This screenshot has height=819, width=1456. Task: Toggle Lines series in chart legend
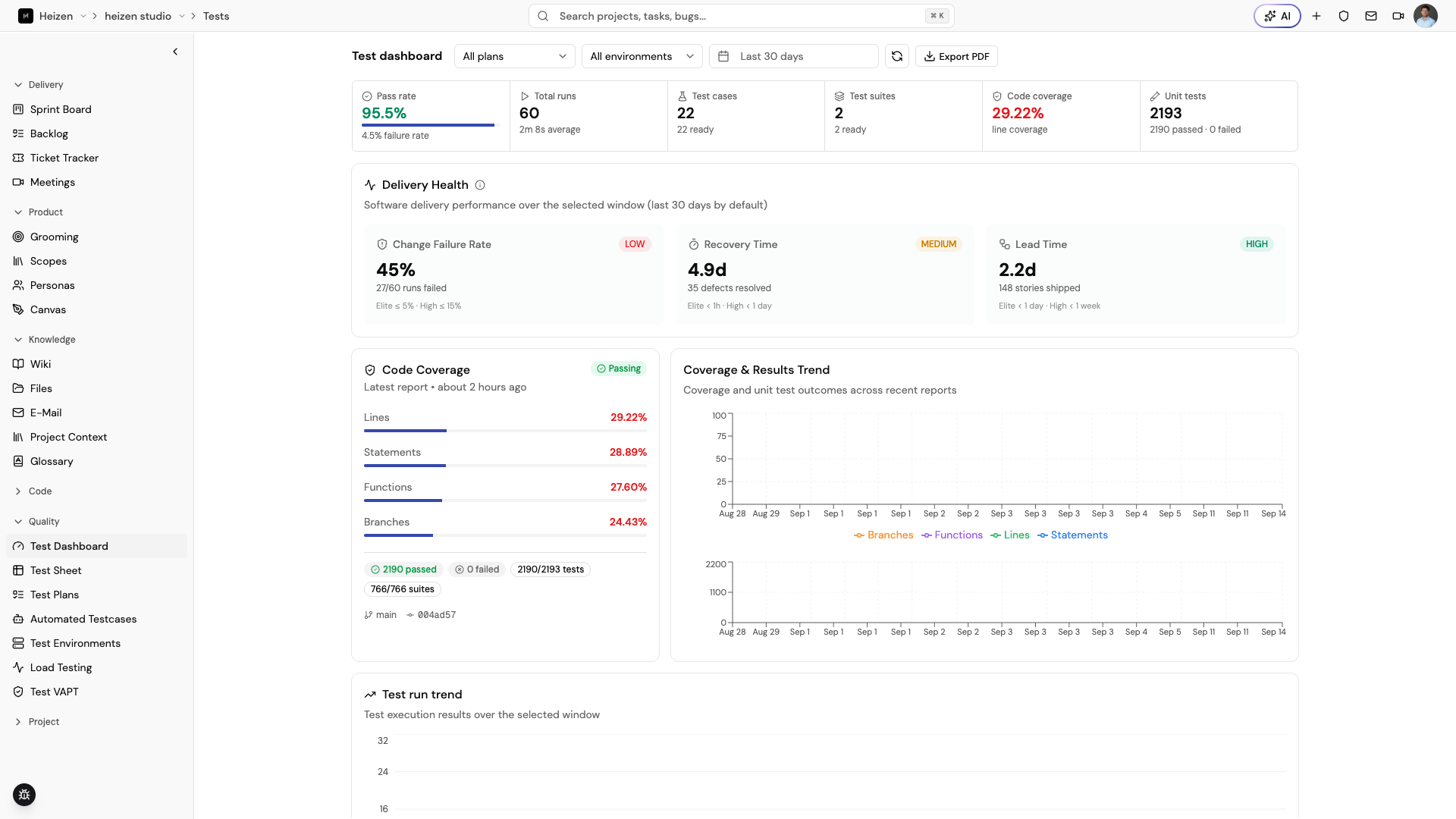coord(1010,535)
